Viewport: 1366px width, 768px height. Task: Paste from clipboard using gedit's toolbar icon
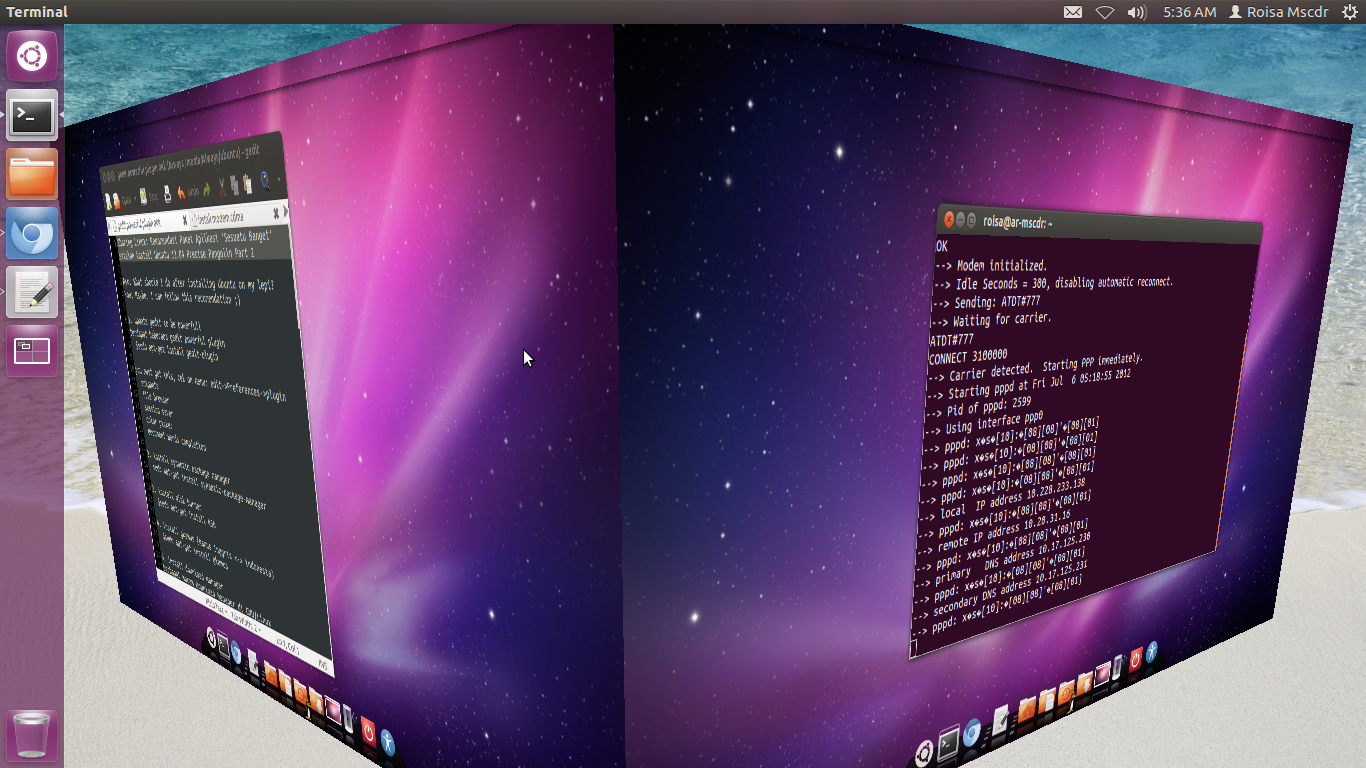(x=247, y=185)
